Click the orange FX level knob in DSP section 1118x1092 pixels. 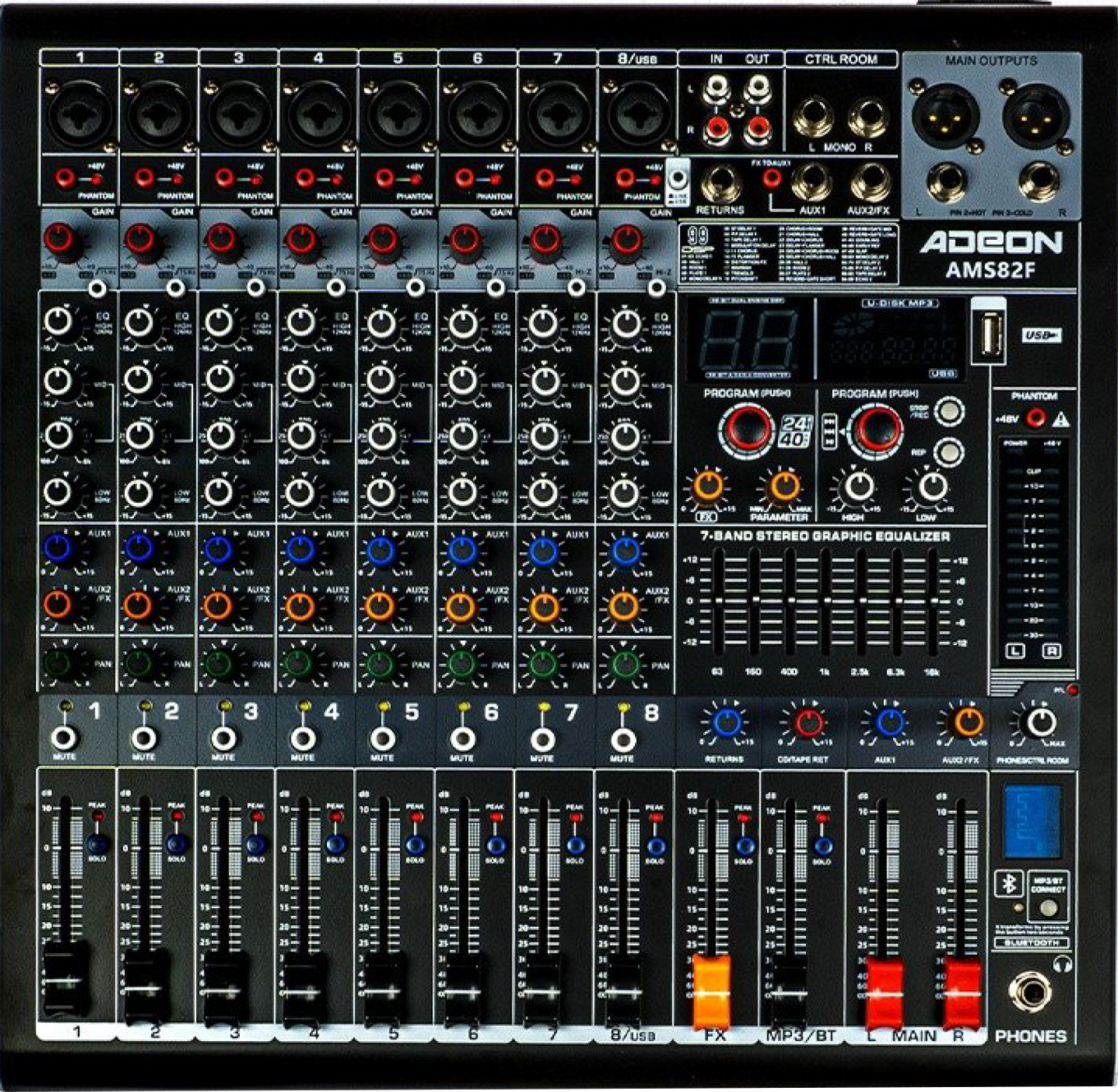[708, 486]
